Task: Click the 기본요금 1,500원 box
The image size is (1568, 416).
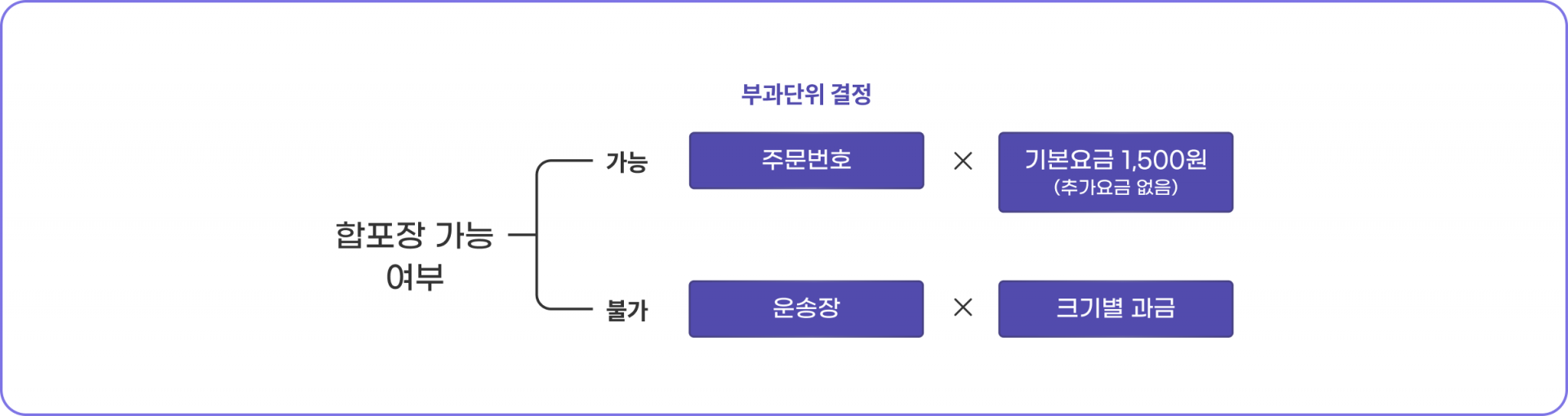Action: click(x=1116, y=172)
